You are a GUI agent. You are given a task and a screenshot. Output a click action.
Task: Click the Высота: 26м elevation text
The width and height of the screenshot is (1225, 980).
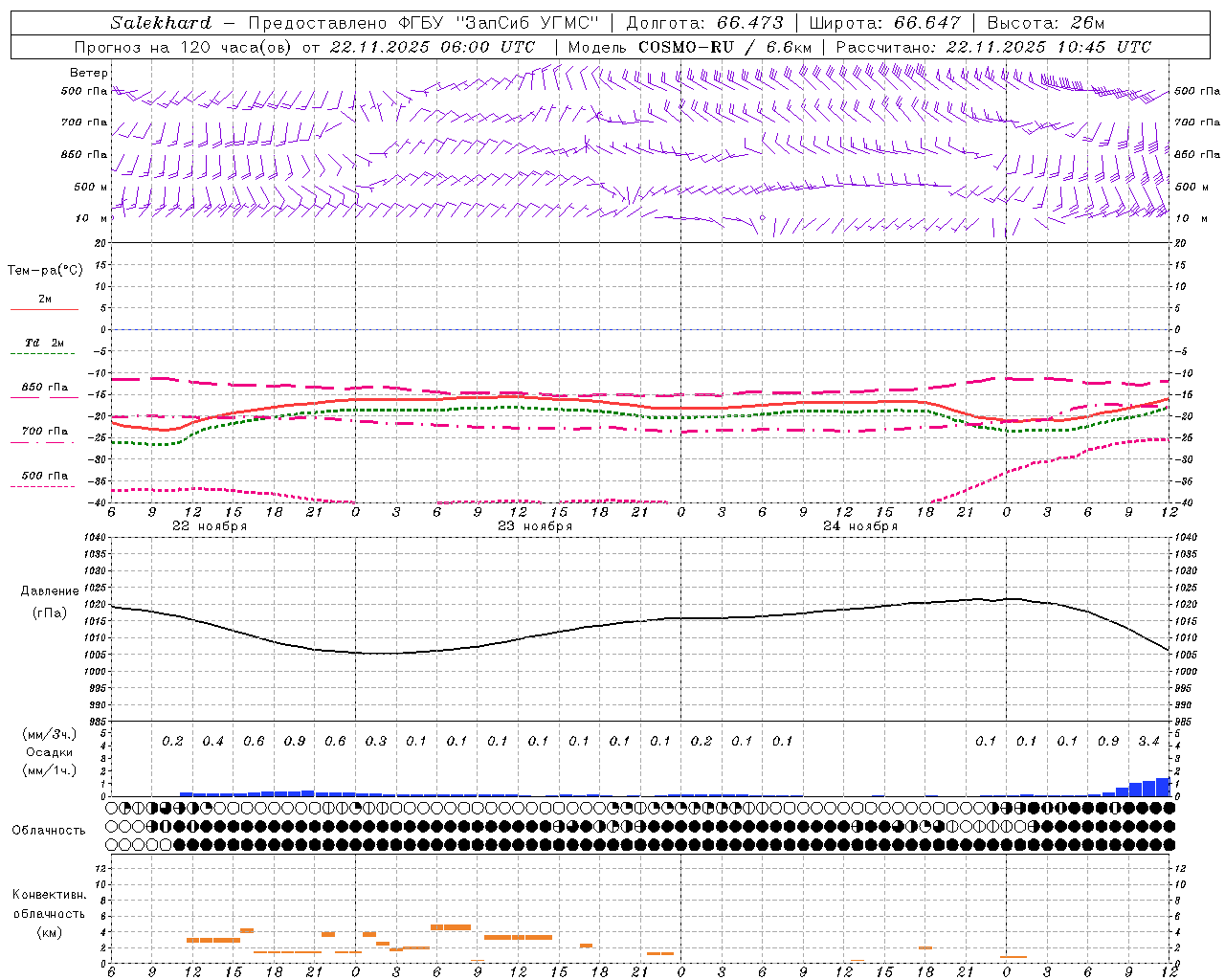click(x=1046, y=23)
